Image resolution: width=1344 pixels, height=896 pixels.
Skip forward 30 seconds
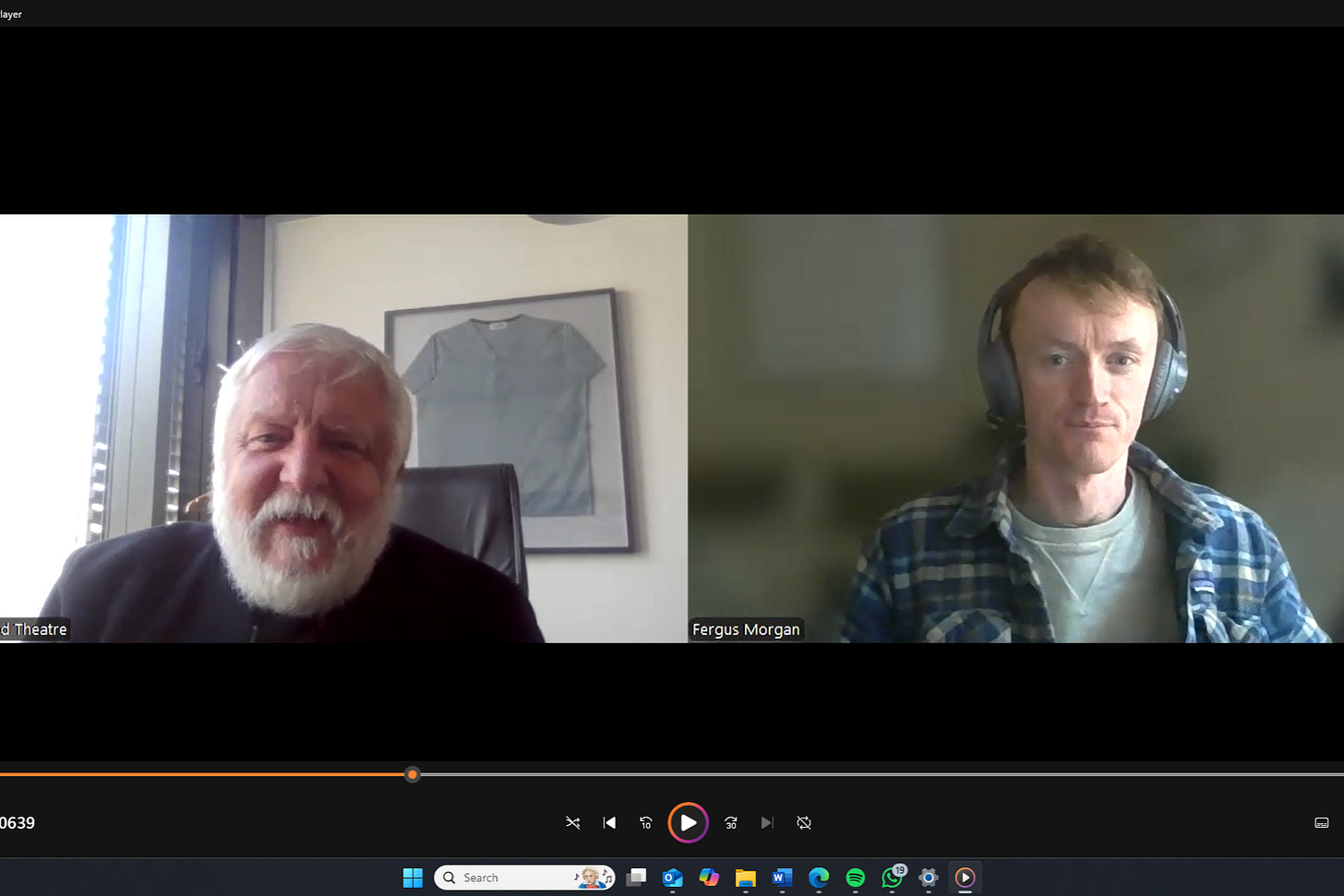click(x=731, y=822)
